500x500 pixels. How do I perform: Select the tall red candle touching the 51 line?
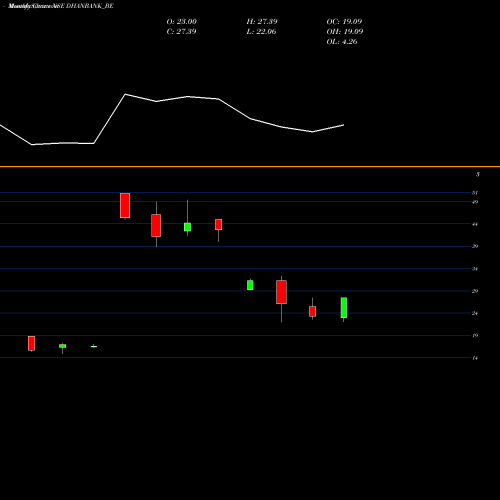tap(125, 206)
